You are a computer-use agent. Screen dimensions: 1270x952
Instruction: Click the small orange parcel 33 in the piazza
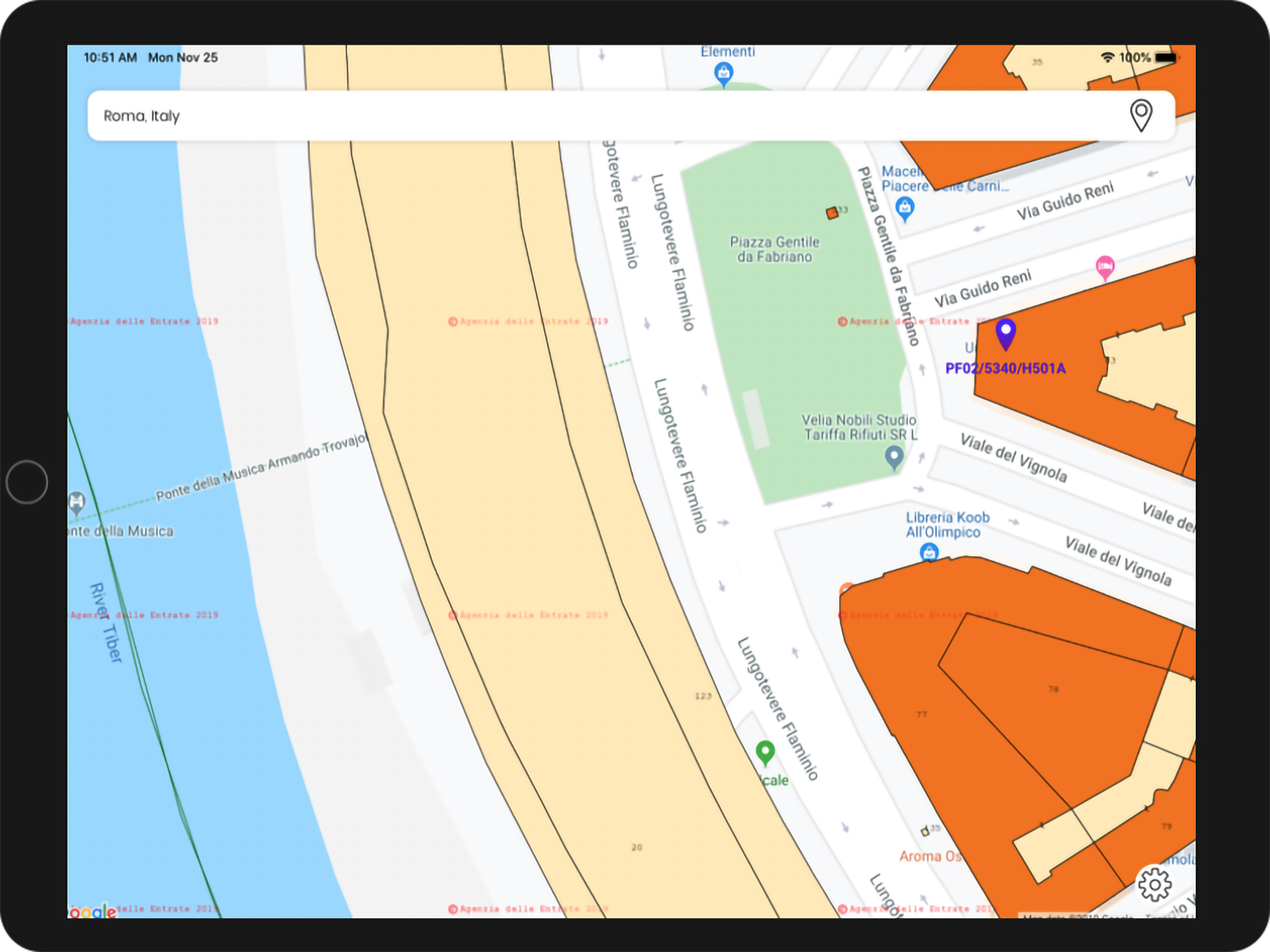point(832,213)
